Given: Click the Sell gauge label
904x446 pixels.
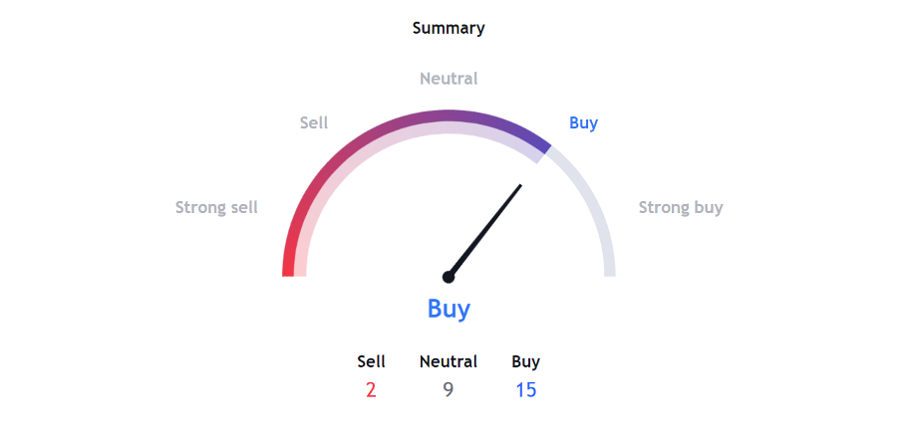Looking at the screenshot, I should pos(314,123).
